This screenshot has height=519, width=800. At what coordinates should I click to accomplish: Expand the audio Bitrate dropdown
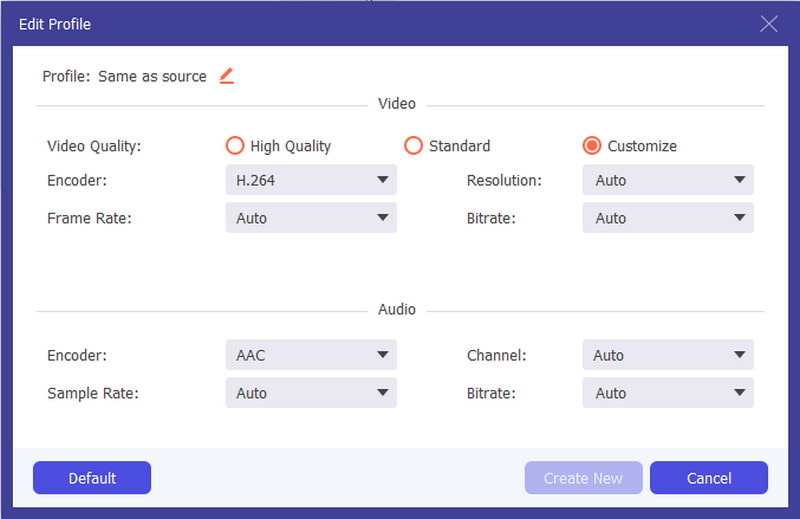coord(667,393)
